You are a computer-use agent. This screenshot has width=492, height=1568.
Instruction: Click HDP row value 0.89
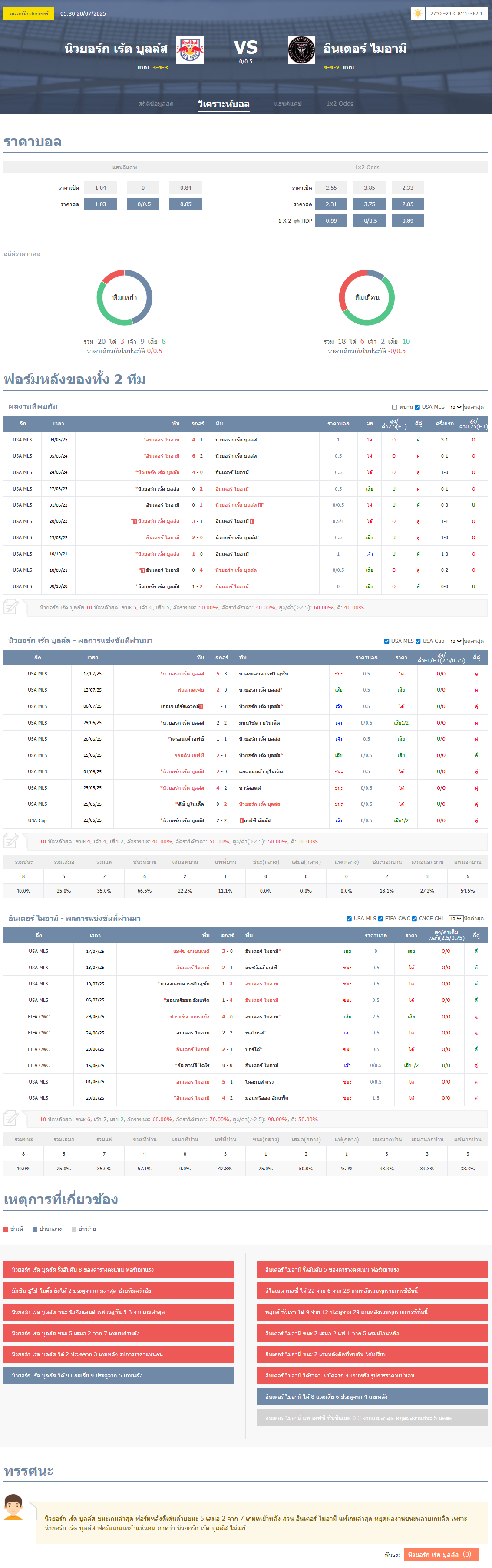tap(408, 221)
